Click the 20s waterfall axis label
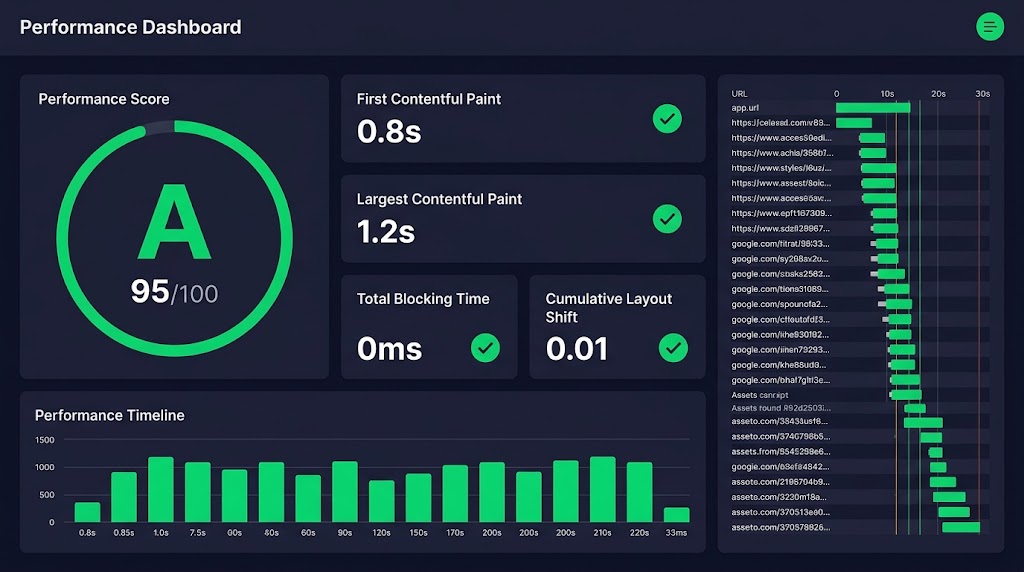 [938, 94]
